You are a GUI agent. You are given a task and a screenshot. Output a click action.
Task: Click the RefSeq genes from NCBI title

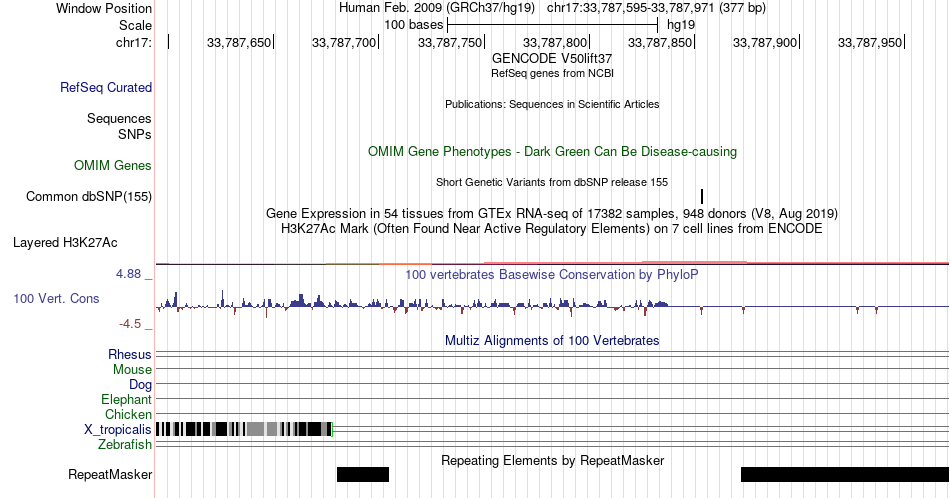coord(552,73)
